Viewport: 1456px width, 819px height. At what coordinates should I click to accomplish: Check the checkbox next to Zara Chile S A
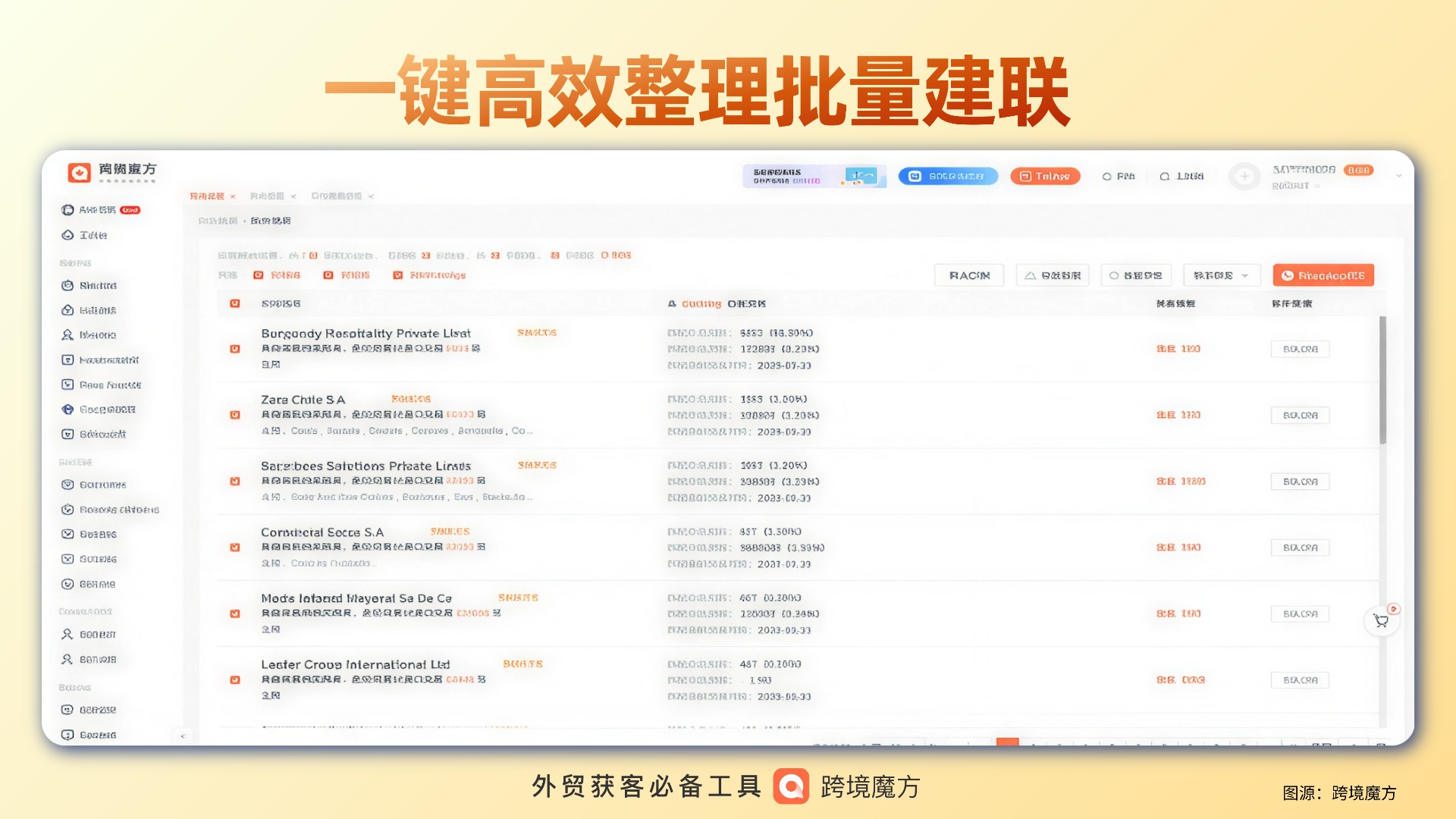point(235,414)
